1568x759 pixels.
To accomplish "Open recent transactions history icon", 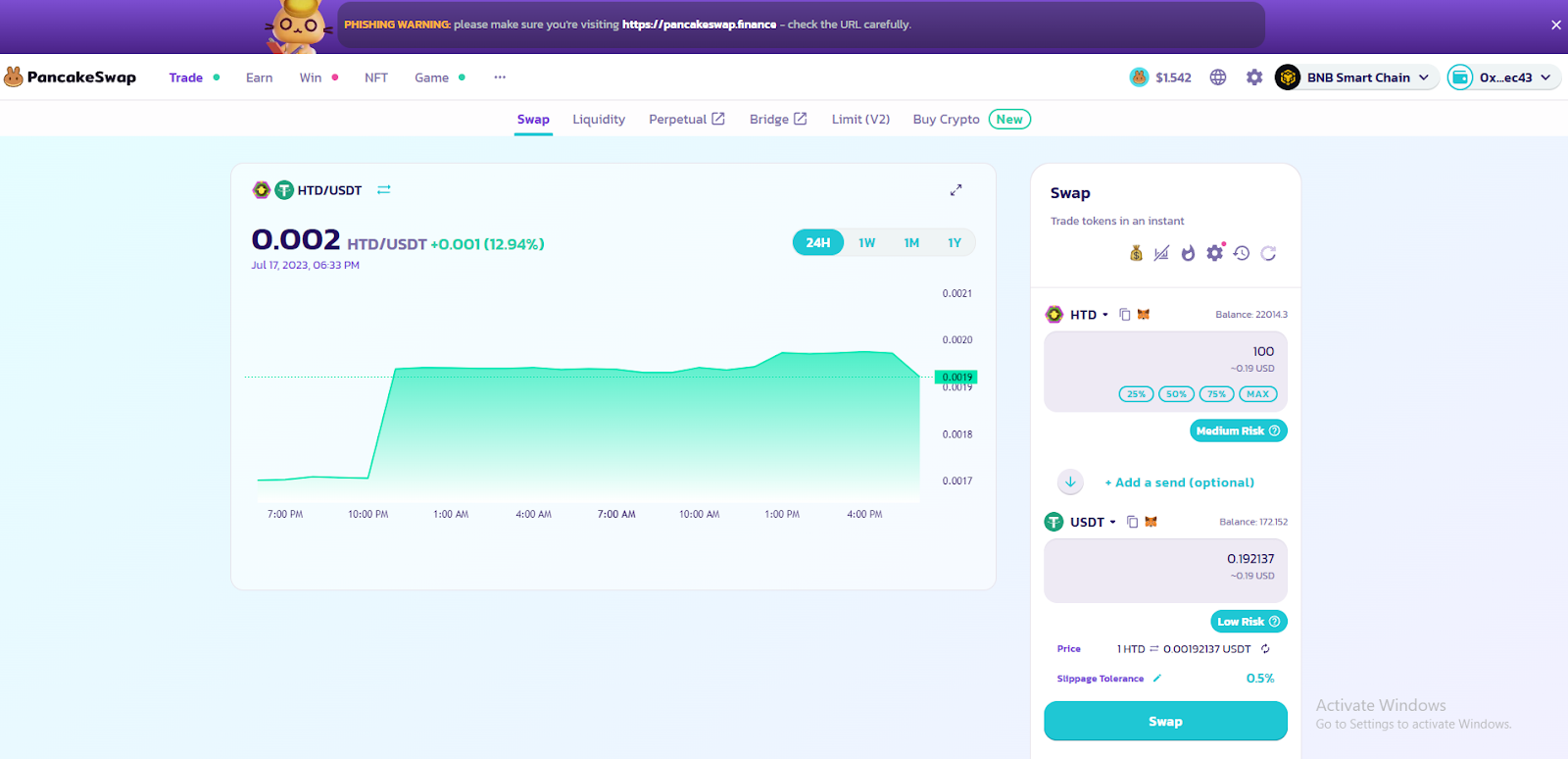I will [1242, 253].
